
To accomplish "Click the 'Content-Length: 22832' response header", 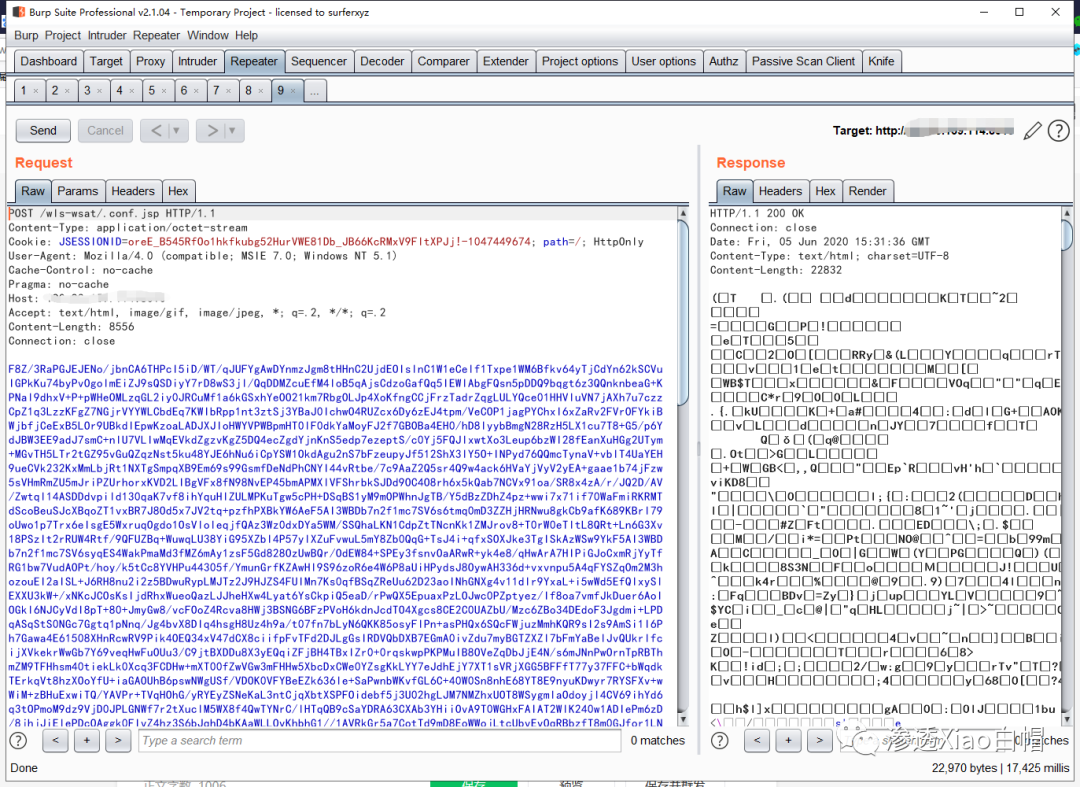I will point(776,270).
